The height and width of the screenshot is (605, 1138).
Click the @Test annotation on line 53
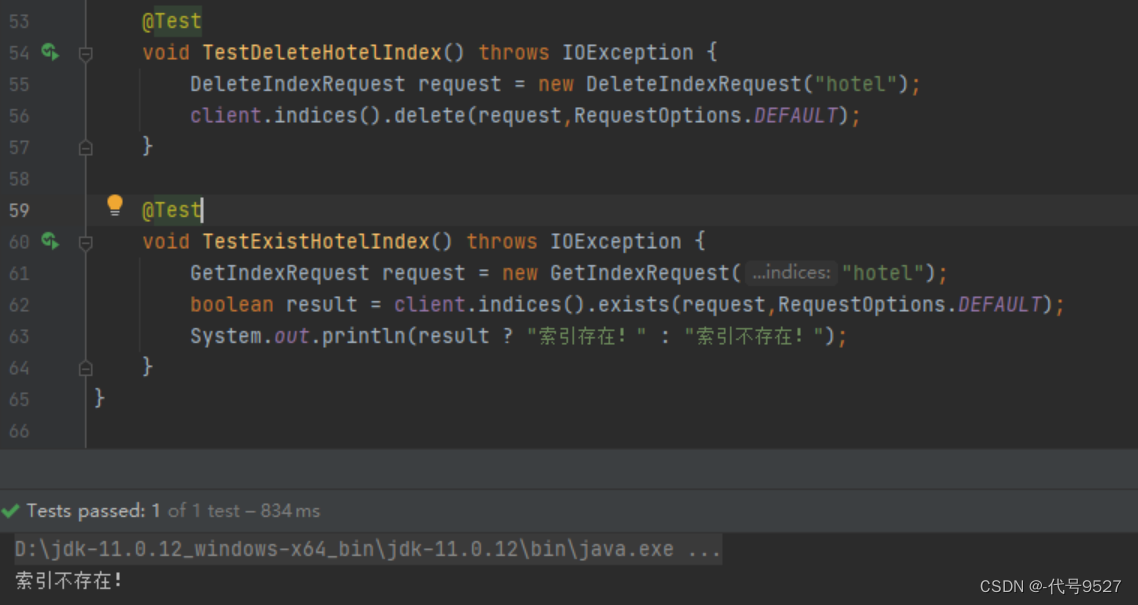[x=171, y=21]
